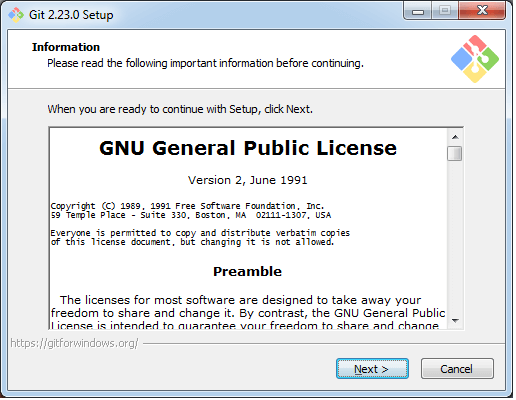
Task: Click the colorful Git logo beside Information header
Action: (x=475, y=59)
